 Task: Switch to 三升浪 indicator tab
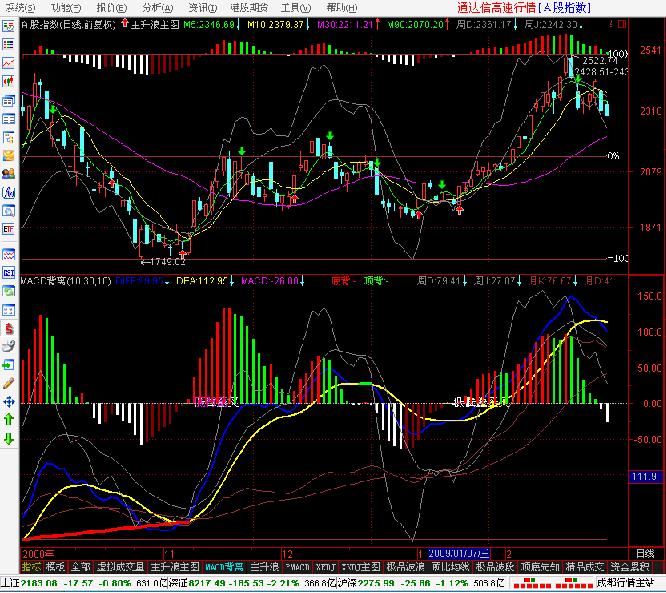click(264, 567)
